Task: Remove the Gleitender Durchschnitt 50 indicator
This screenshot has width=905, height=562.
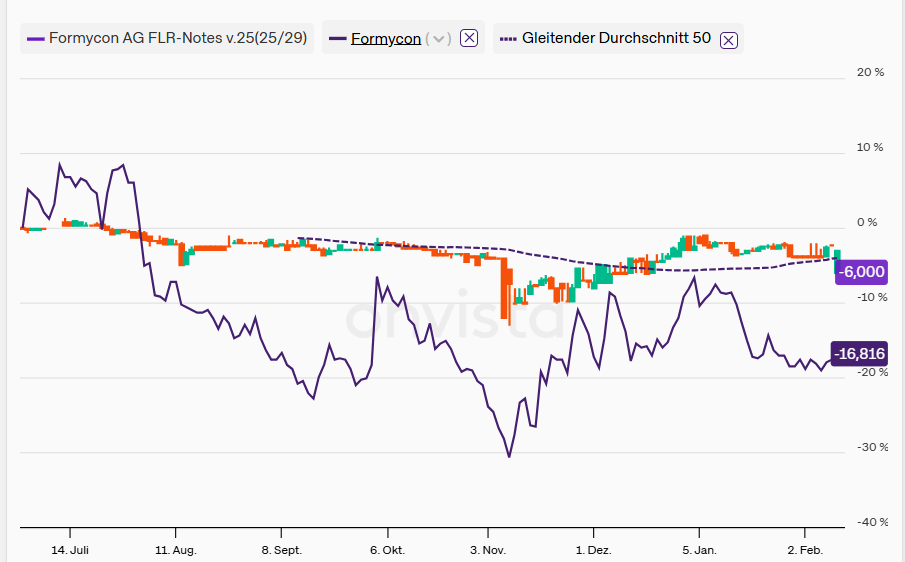Action: click(x=729, y=39)
